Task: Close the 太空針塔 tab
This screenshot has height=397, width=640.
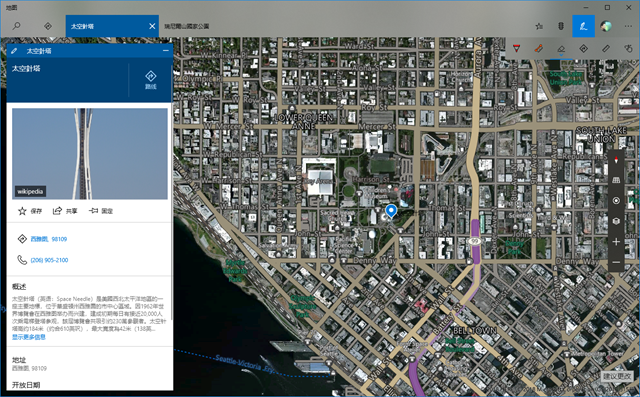Action: tap(152, 26)
